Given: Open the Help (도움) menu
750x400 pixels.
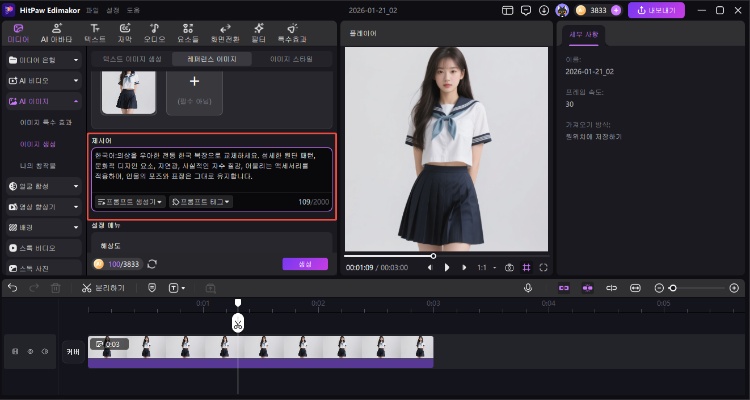Looking at the screenshot, I should coord(133,10).
